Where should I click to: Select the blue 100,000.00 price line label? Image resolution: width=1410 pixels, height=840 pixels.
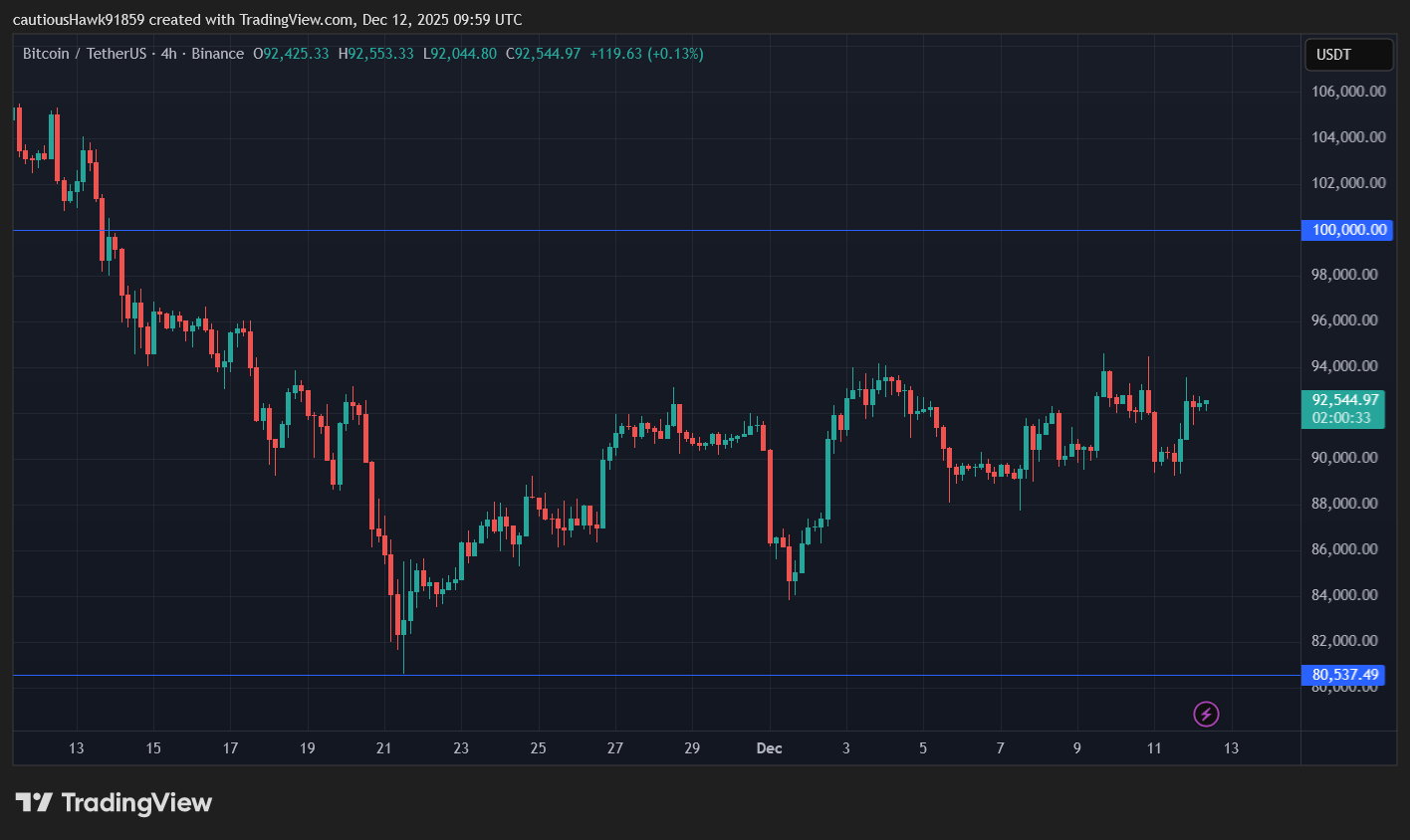1346,230
